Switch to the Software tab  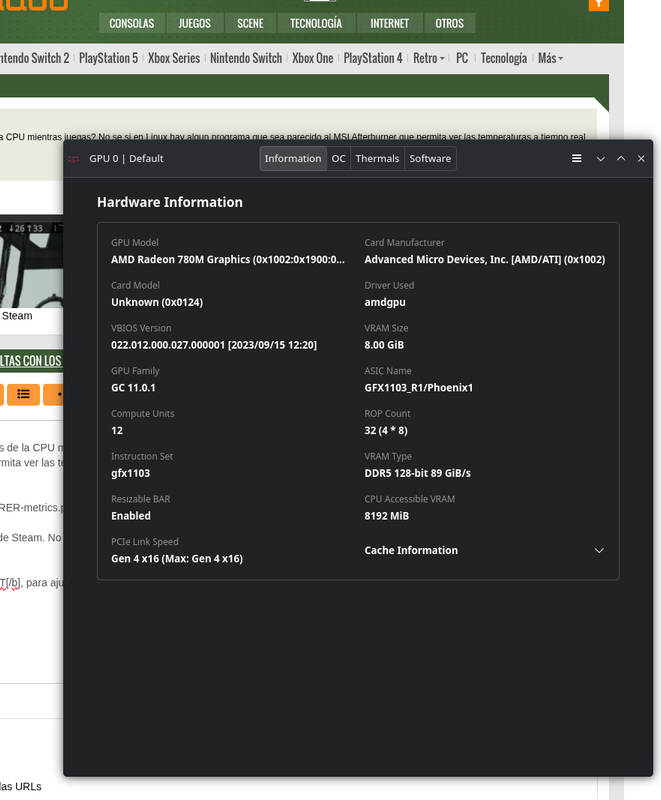click(x=430, y=159)
